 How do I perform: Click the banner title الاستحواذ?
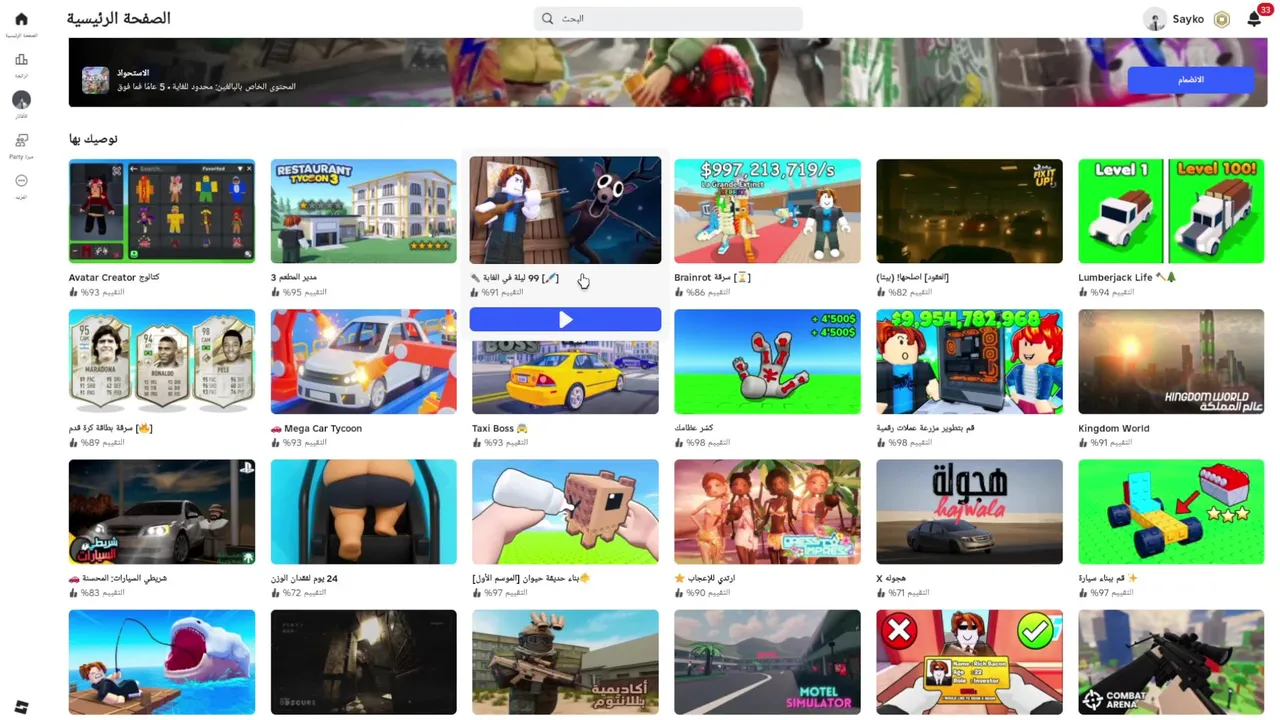133,73
